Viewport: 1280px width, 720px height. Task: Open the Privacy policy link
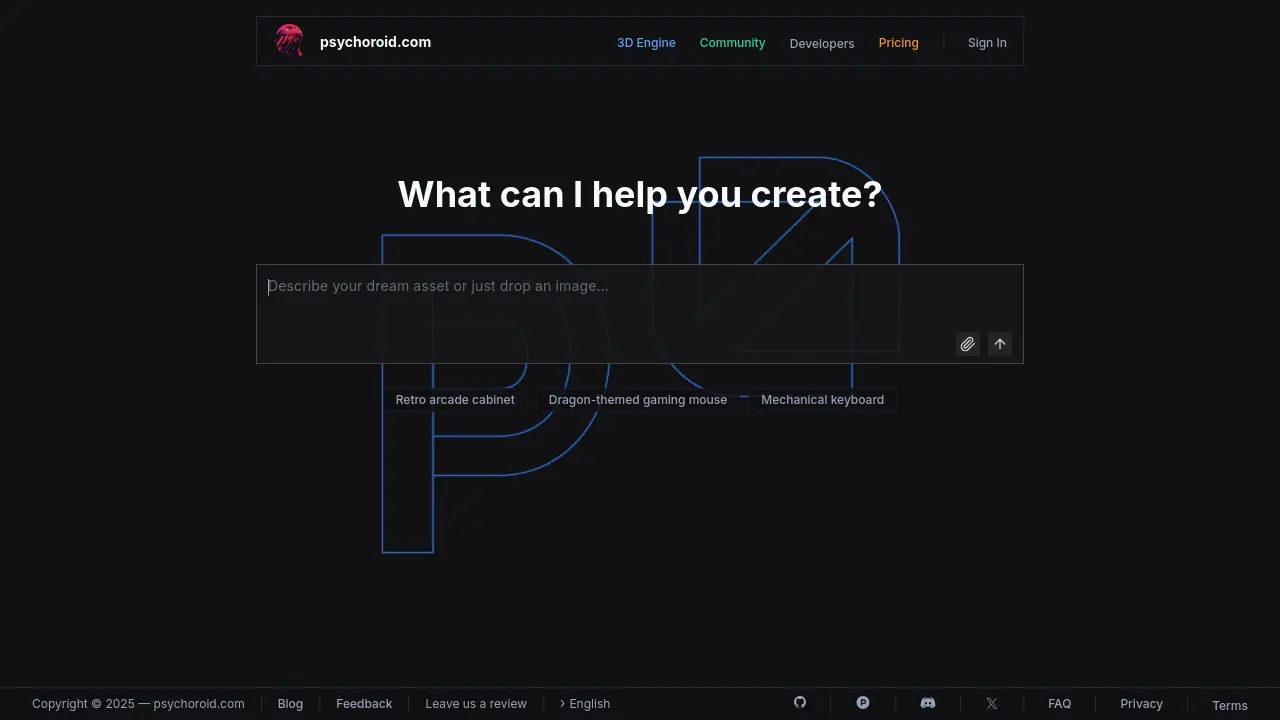click(x=1141, y=704)
